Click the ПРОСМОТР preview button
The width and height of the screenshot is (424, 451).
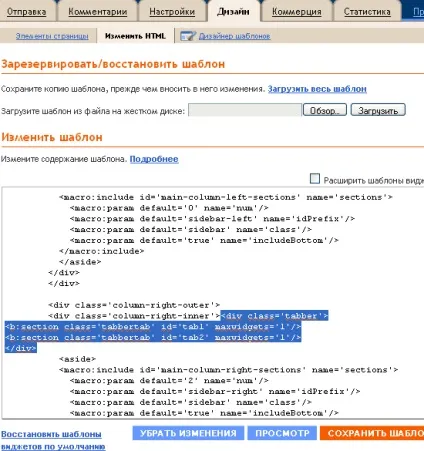tap(282, 433)
